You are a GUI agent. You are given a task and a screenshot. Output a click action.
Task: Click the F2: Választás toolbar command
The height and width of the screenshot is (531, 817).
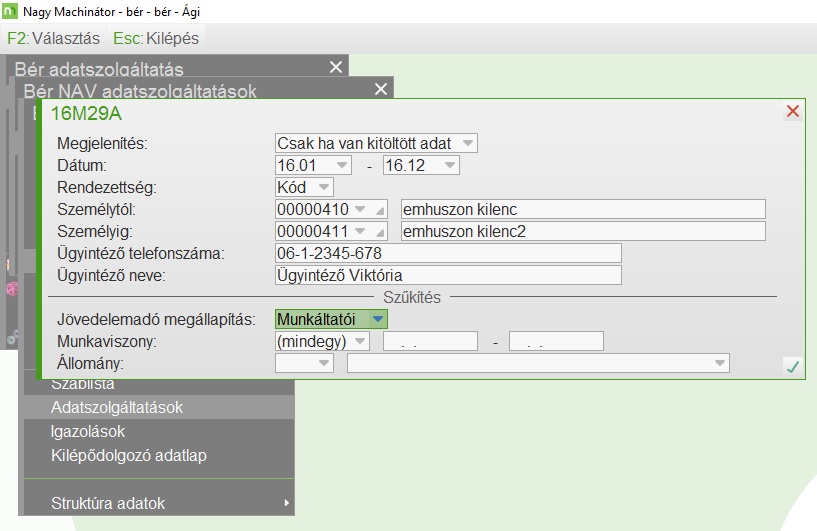point(54,38)
